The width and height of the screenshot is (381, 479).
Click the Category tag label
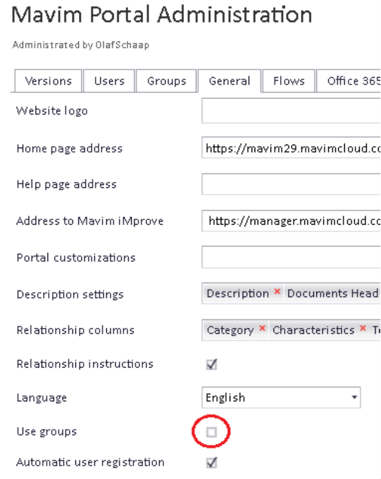click(x=230, y=330)
